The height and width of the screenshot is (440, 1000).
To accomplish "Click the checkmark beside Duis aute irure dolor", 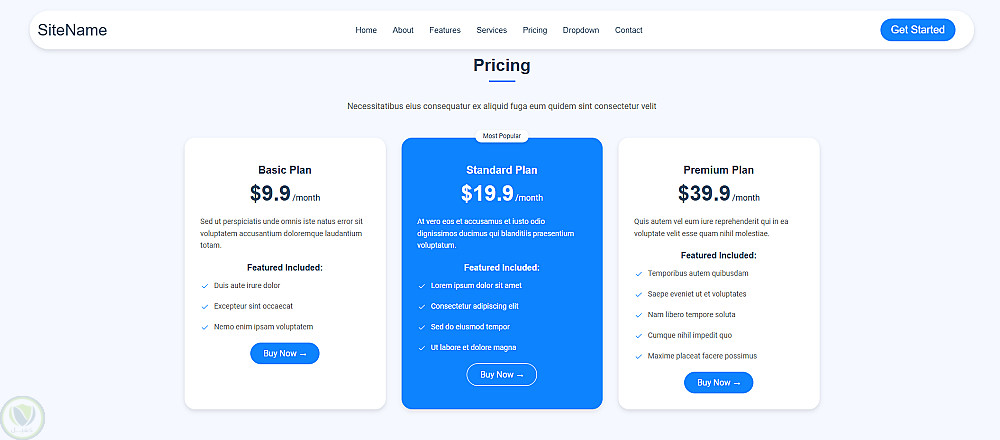I will [x=204, y=286].
